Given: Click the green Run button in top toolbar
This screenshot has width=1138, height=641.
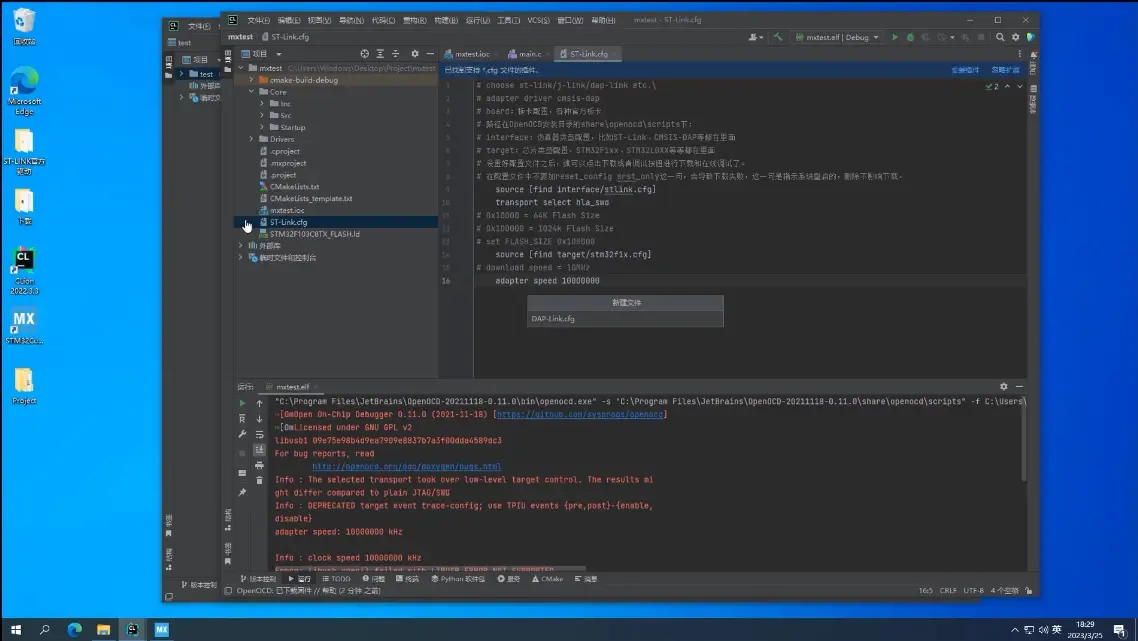Looking at the screenshot, I should (895, 37).
